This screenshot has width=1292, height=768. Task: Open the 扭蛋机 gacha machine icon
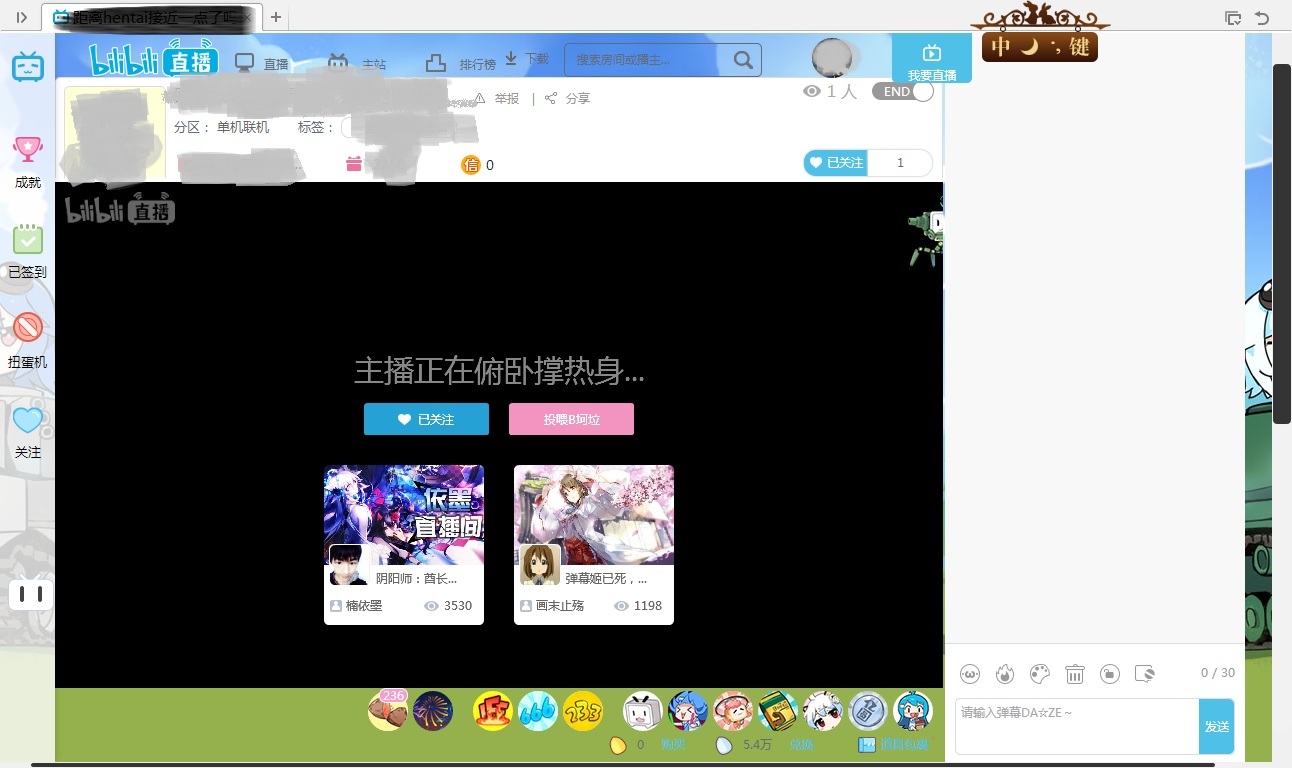(28, 328)
